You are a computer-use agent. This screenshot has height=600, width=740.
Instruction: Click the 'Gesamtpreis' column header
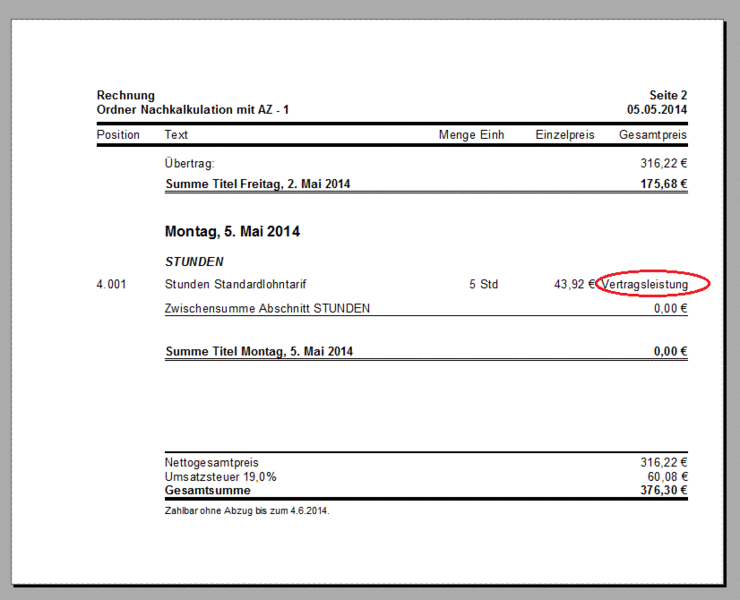653,135
